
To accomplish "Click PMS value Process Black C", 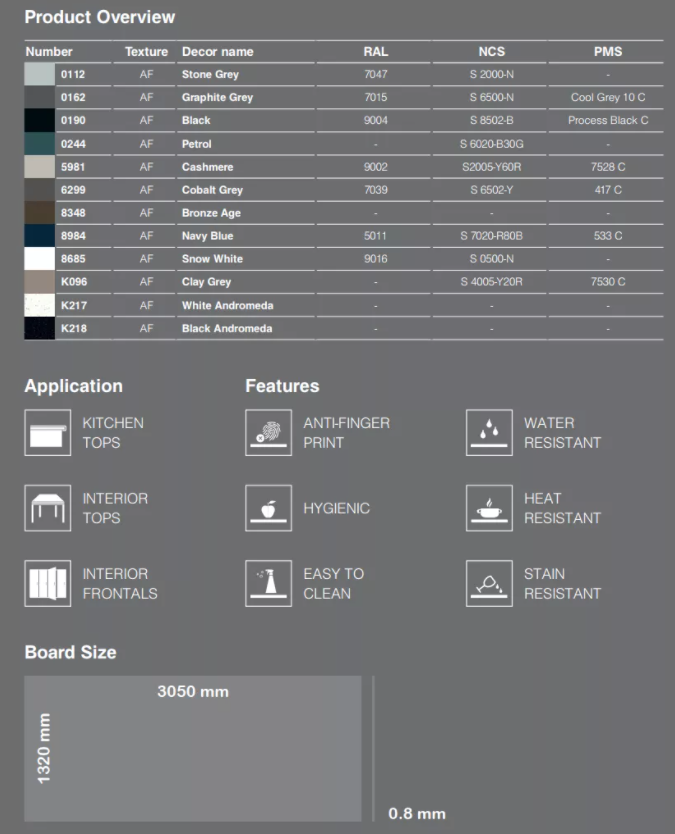I will point(608,120).
